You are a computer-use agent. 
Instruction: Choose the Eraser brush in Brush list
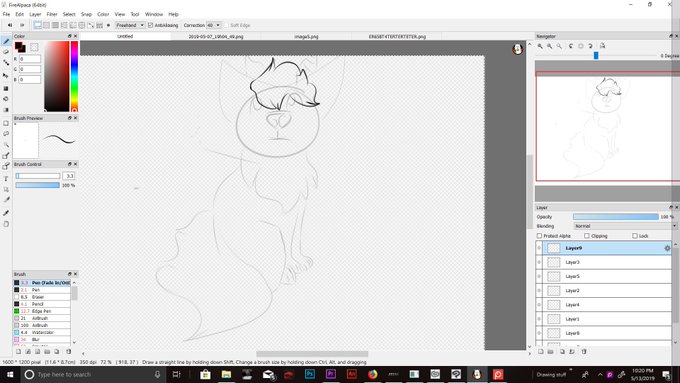click(42, 297)
